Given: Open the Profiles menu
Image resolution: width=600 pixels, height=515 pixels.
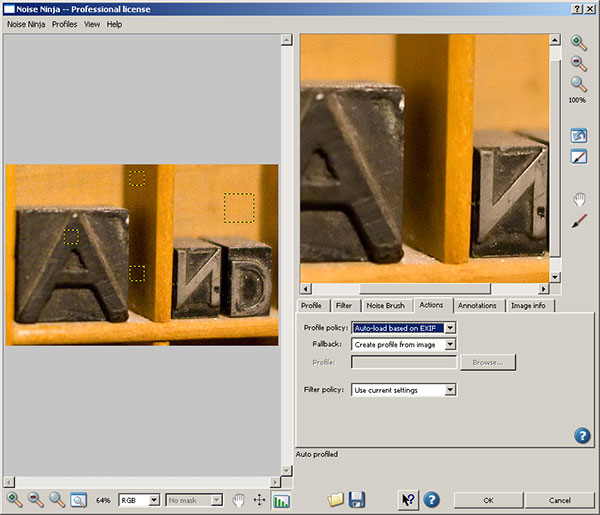Looking at the screenshot, I should [64, 24].
